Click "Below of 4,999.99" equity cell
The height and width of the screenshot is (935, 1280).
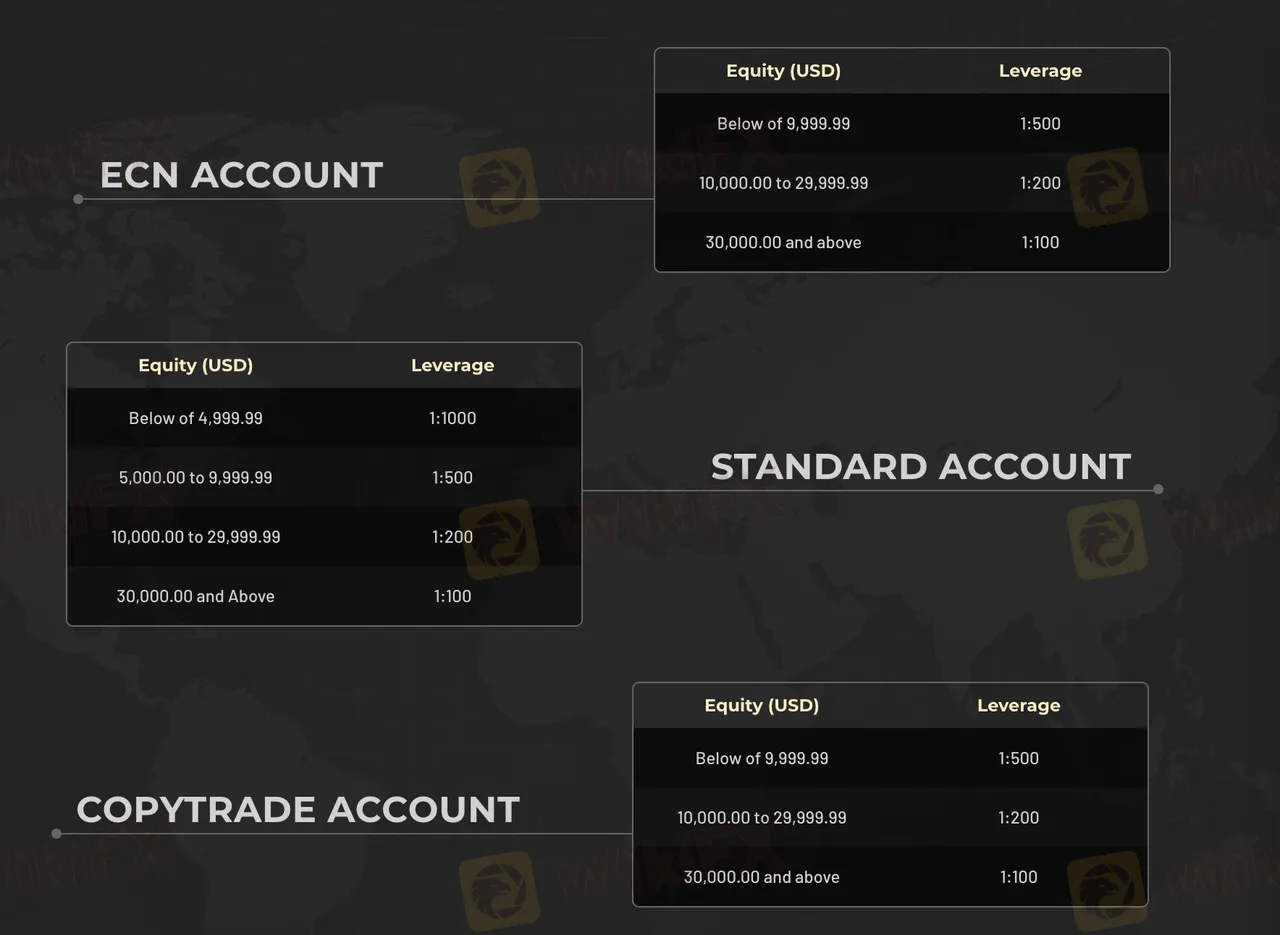coord(195,418)
